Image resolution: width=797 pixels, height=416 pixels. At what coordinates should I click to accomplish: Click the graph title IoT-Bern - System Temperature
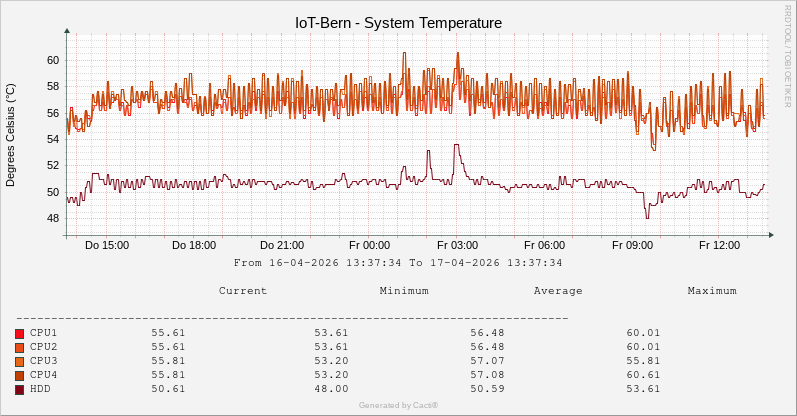point(398,22)
